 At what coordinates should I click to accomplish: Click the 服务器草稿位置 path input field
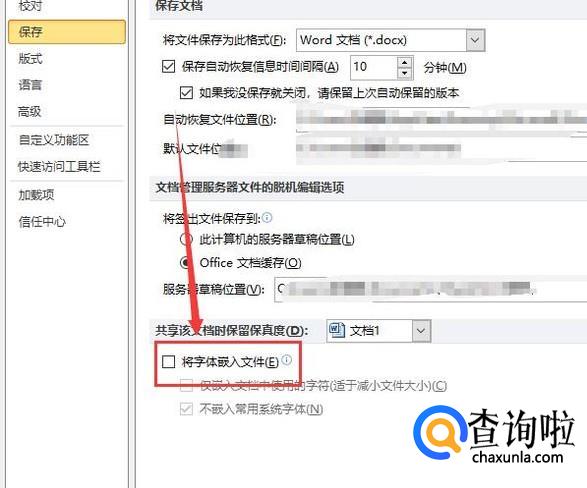[431, 289]
